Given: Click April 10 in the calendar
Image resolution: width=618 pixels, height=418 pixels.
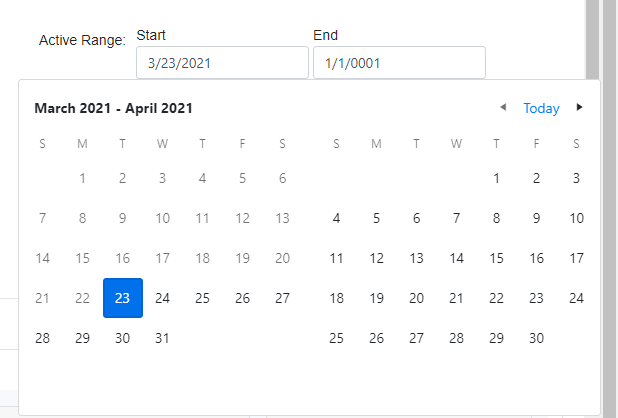Looking at the screenshot, I should point(577,218).
